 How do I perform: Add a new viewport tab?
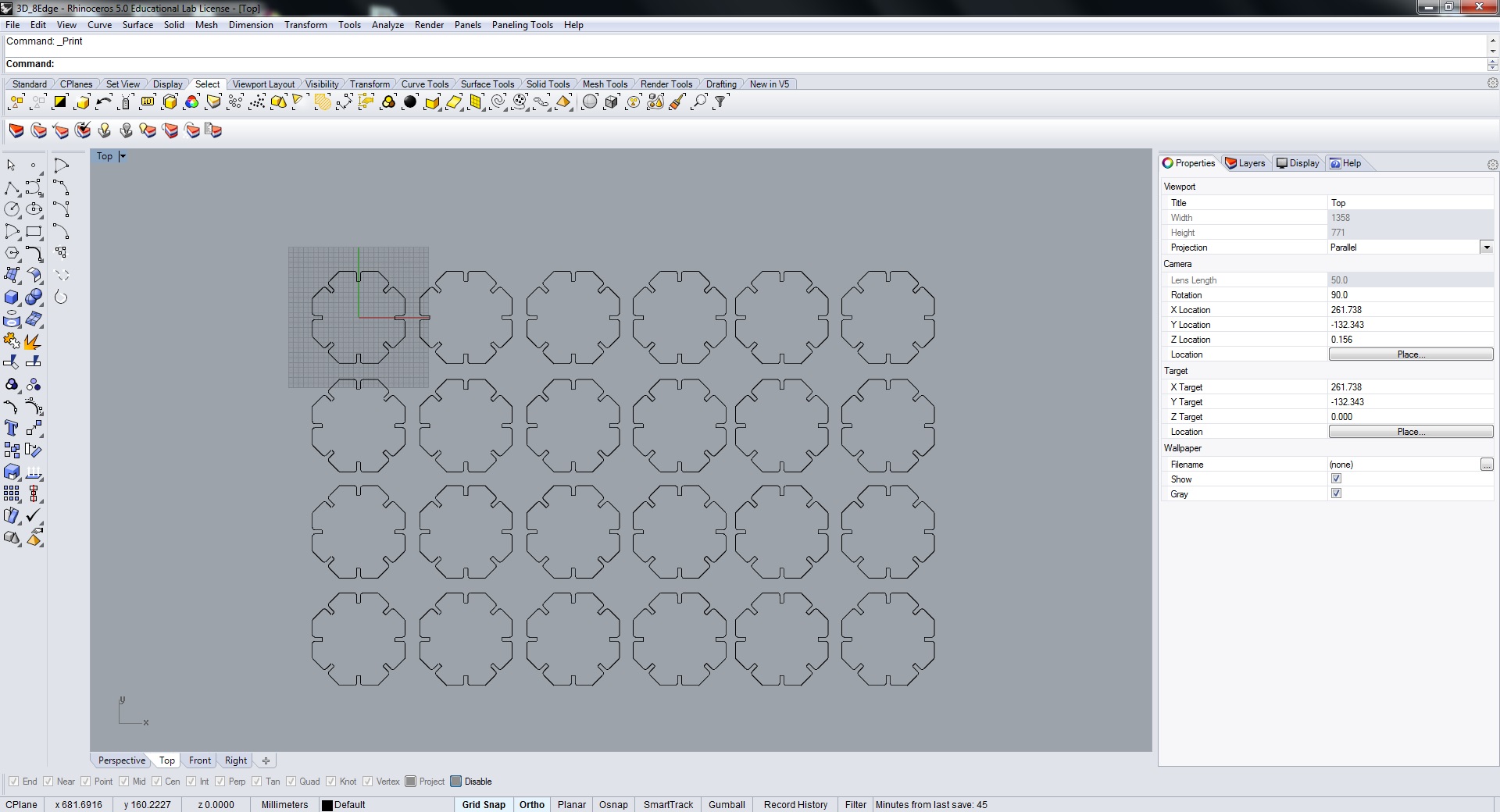tap(266, 760)
